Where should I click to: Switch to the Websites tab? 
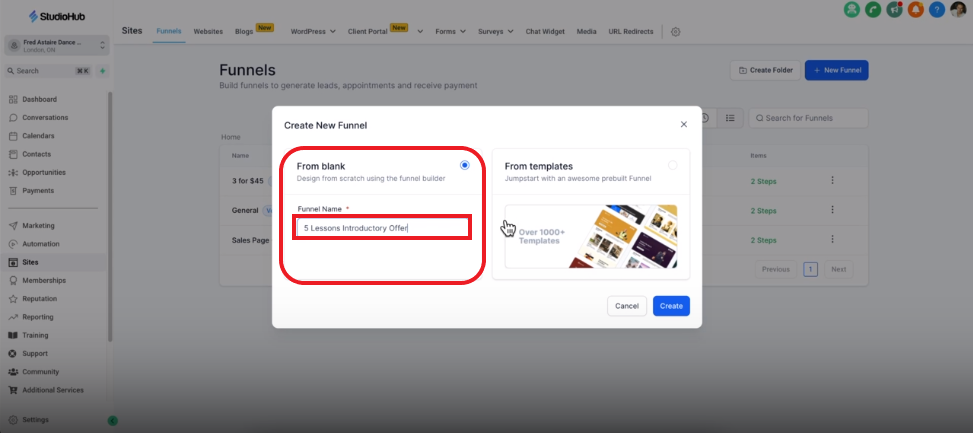click(x=208, y=31)
